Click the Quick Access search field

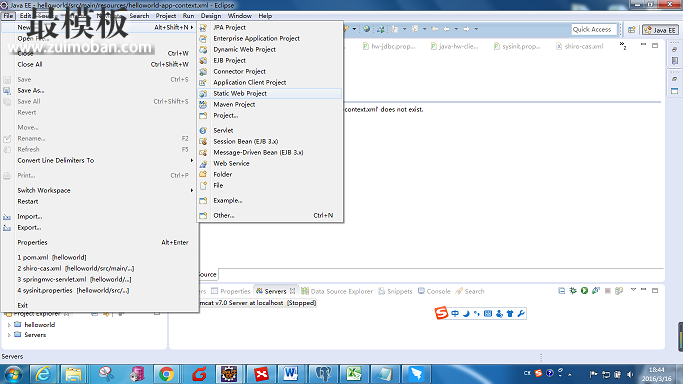(x=594, y=29)
